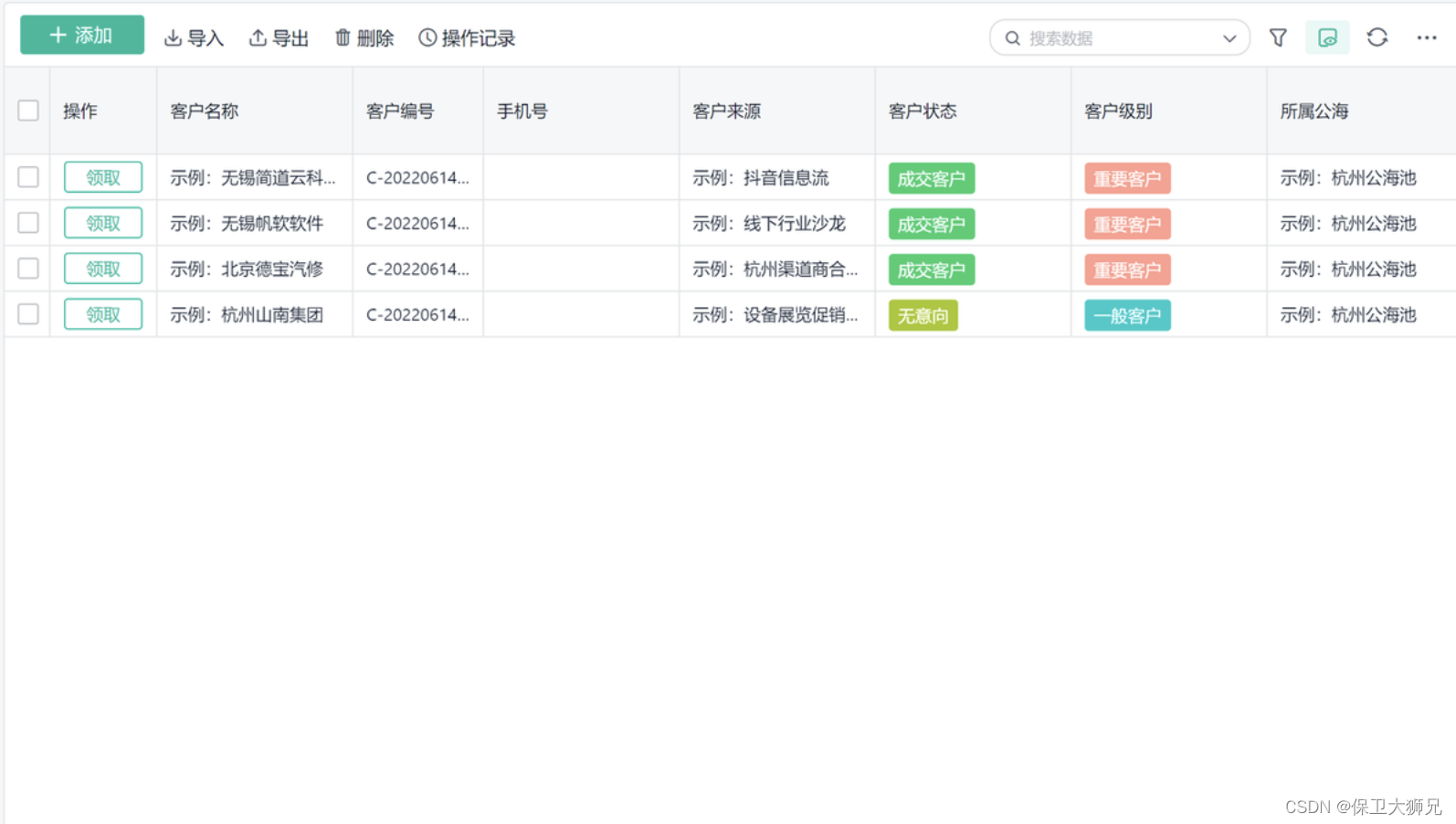Click 重要客户 tag in 无锡帆软软件 row

1127,224
